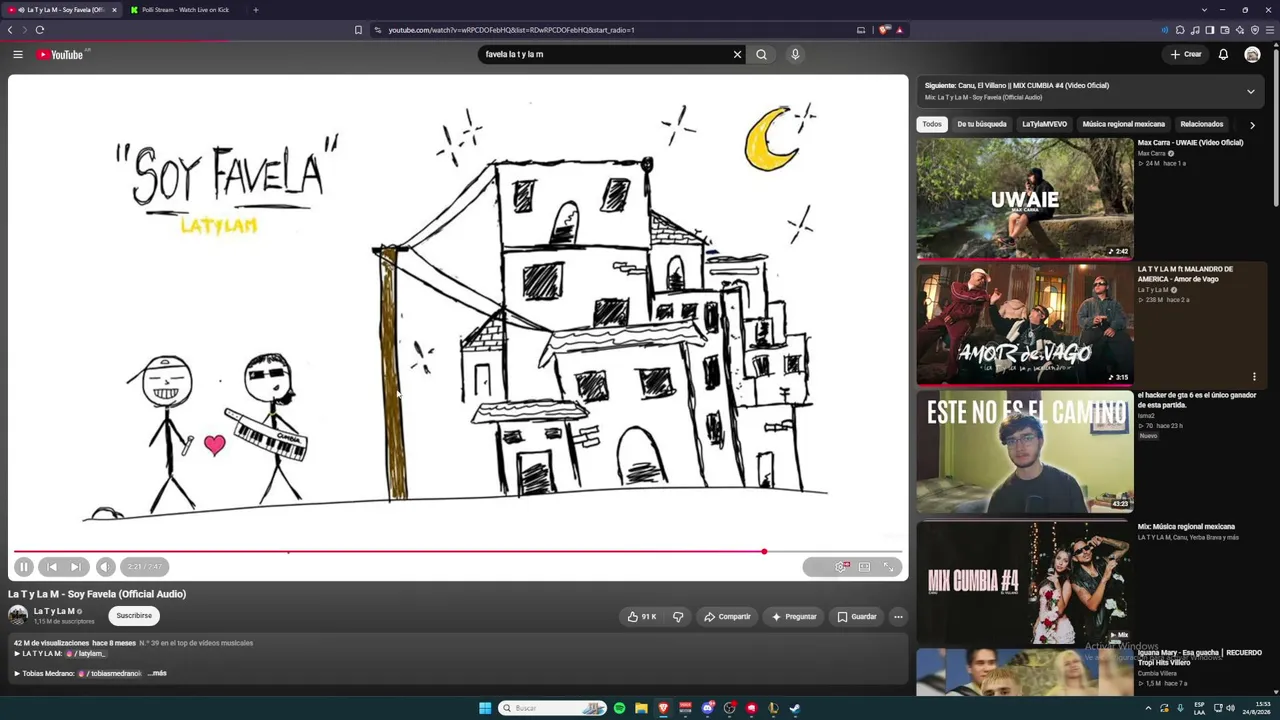This screenshot has width=1280, height=720.
Task: Share the video with Compartir
Action: click(x=727, y=617)
